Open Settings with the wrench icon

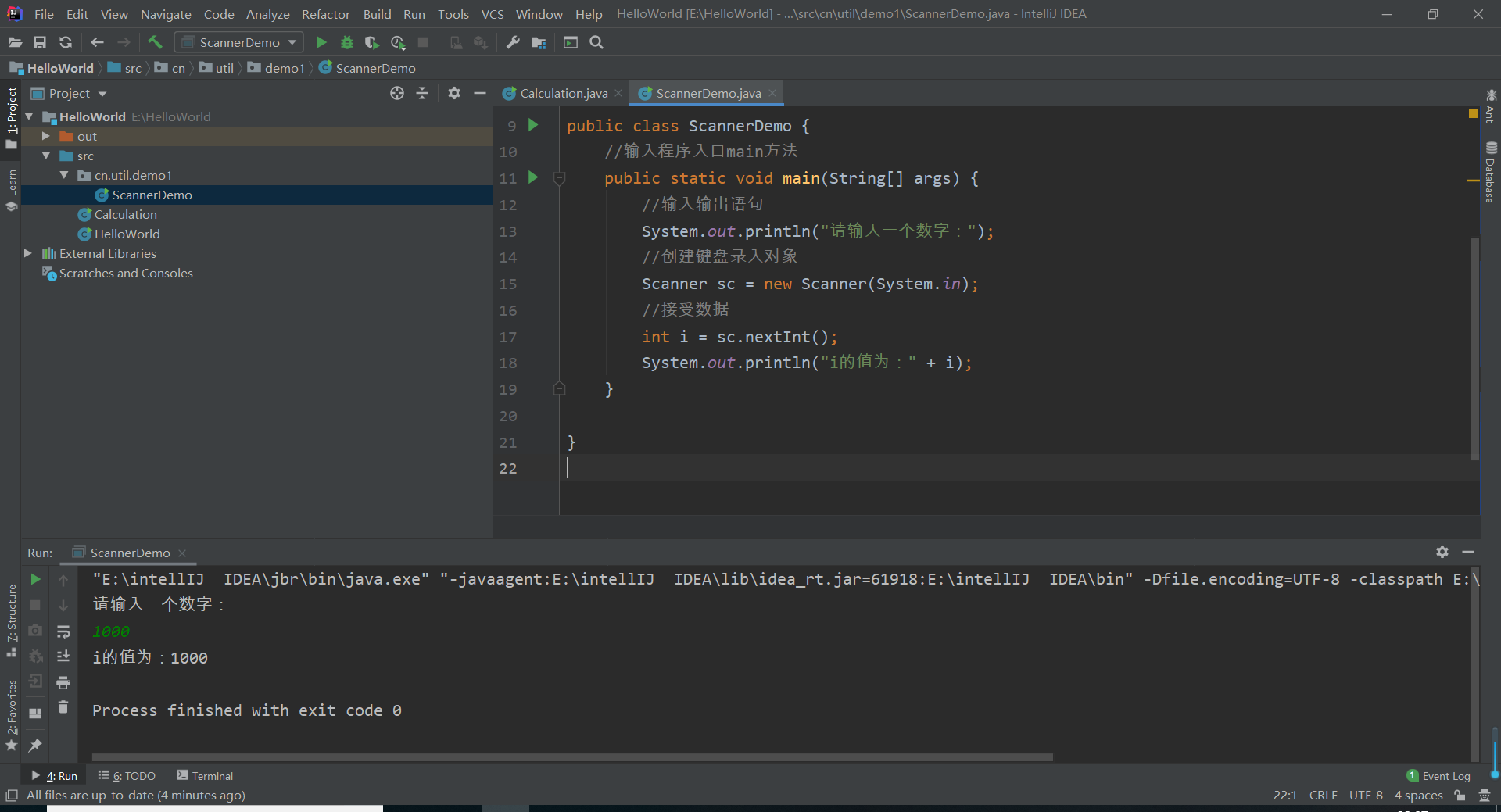click(513, 42)
